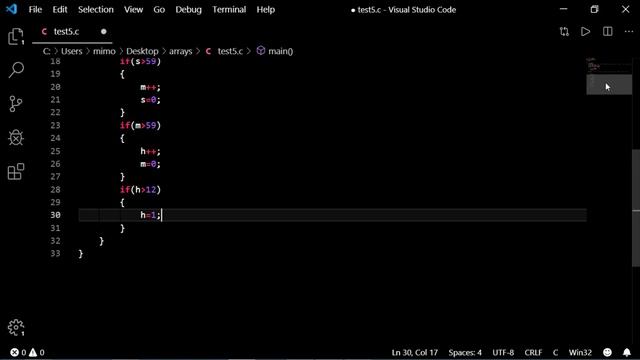Screen dimensions: 640x360
Task: Place cursor on if(m>59) line
Action: [x=140, y=125]
